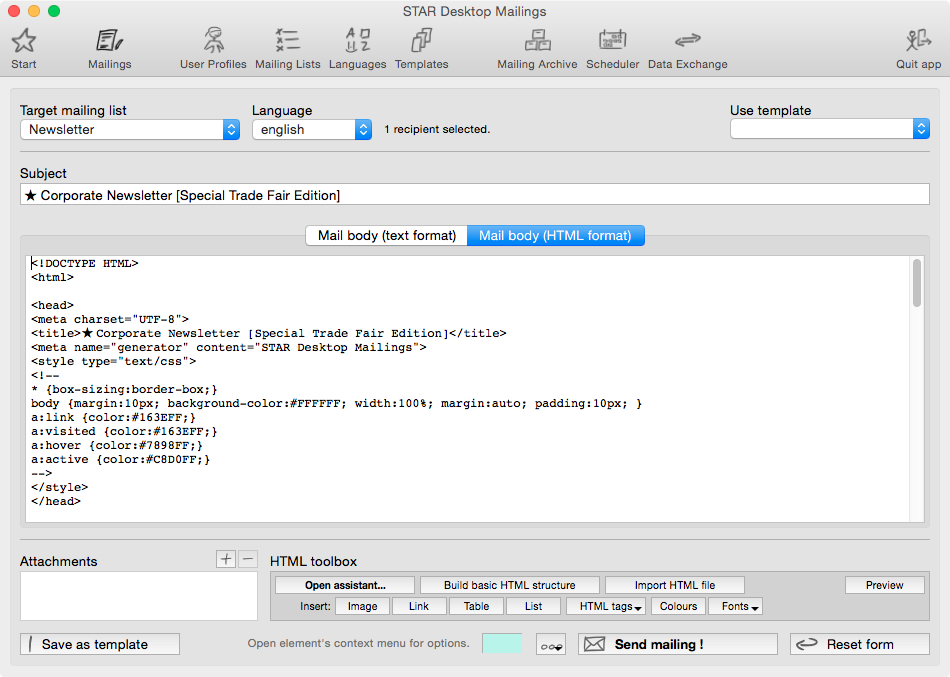950x677 pixels.
Task: Zoom the window with the green button
Action: pyautogui.click(x=54, y=11)
